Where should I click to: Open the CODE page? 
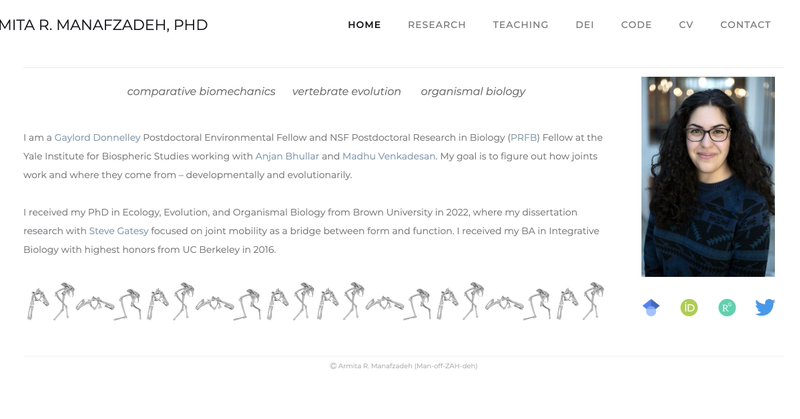click(x=636, y=24)
